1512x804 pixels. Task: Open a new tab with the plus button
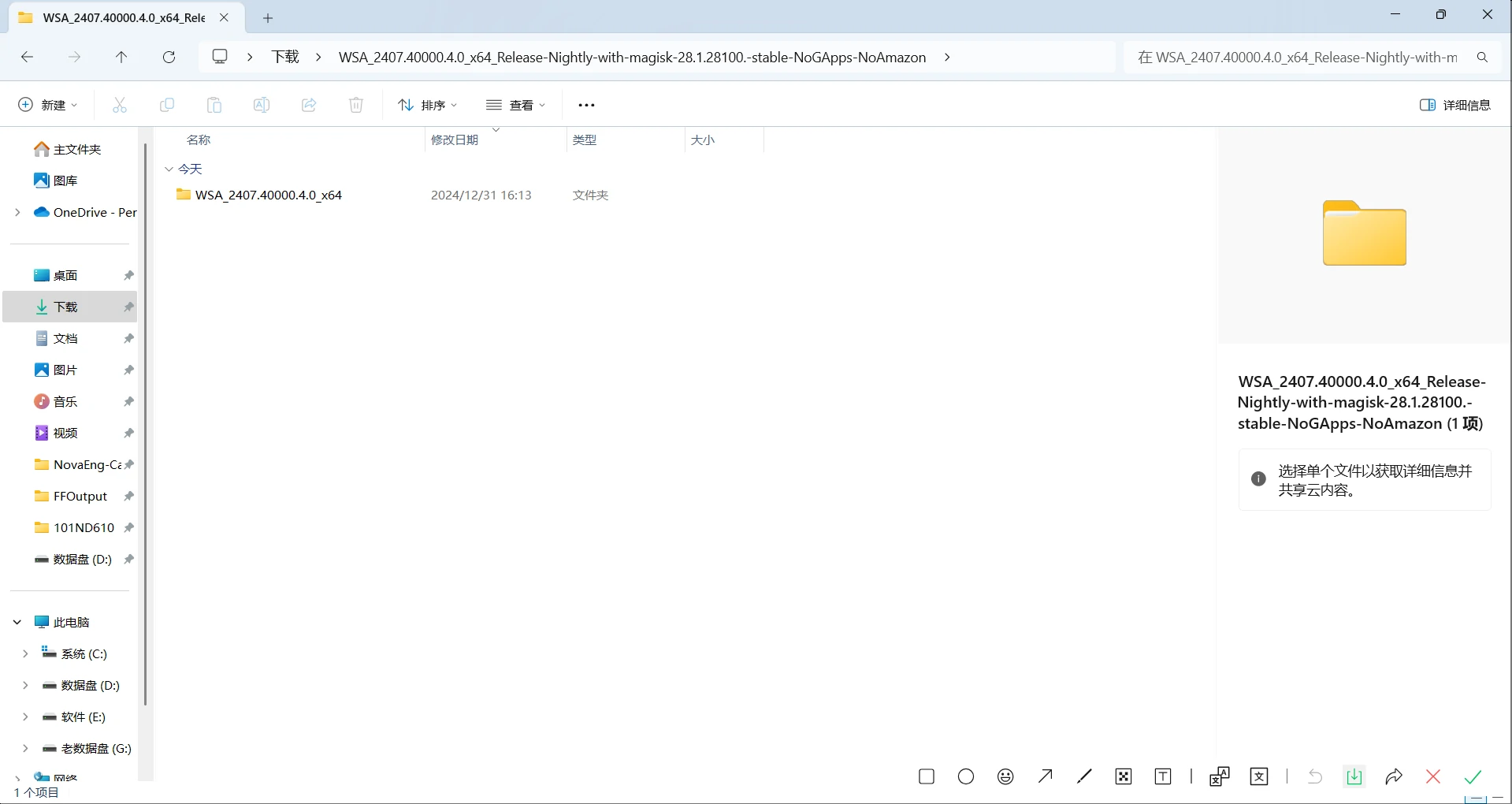268,17
